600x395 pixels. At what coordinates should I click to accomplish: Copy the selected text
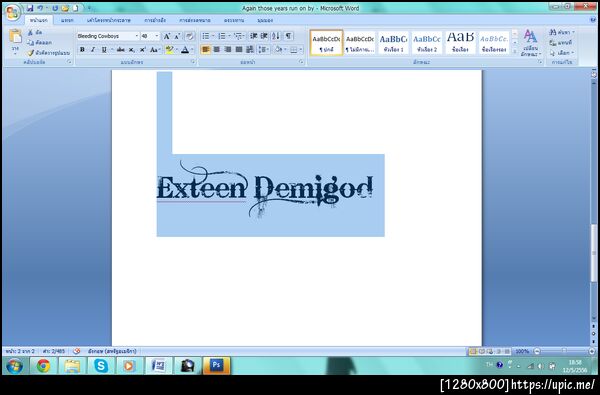(39, 42)
